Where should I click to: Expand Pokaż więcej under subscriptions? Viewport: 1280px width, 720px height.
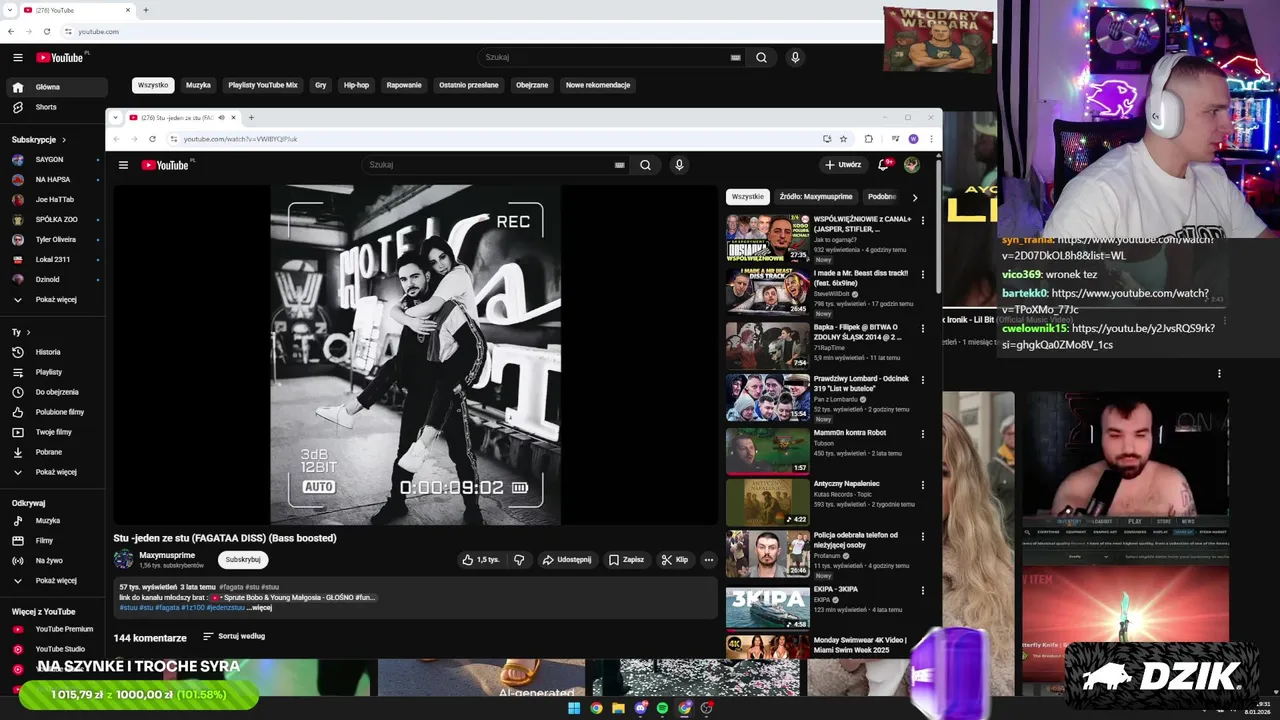coord(55,299)
